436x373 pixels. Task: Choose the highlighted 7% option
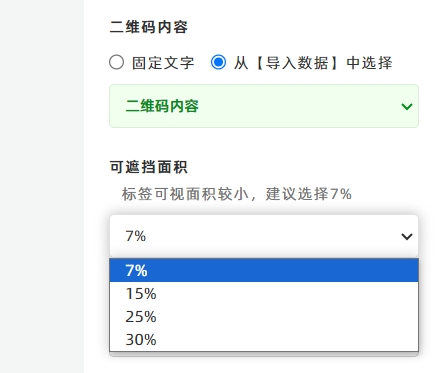264,270
